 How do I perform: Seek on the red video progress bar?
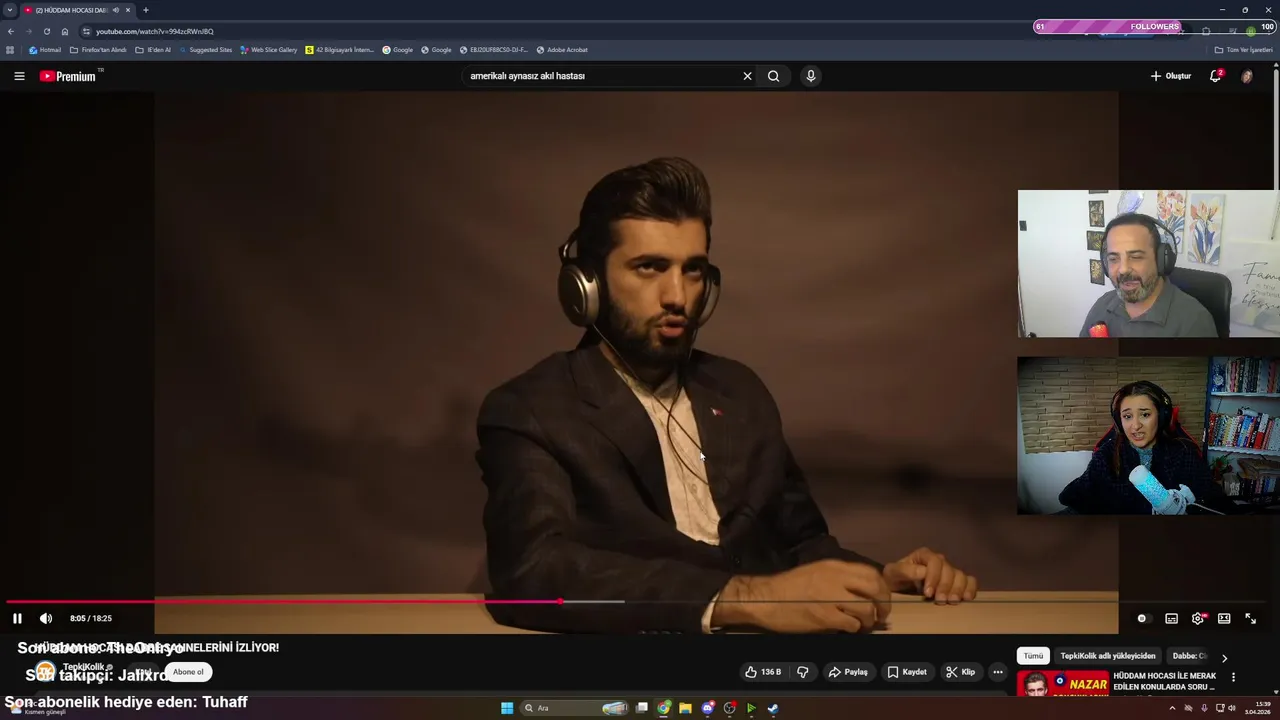point(283,601)
